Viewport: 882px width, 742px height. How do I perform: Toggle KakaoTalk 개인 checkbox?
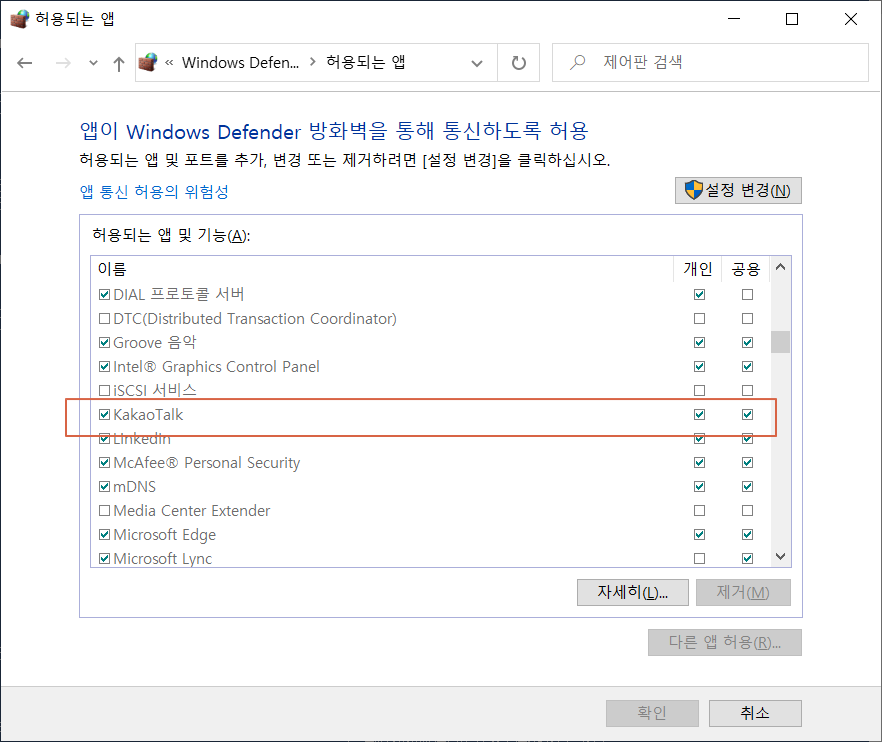[x=699, y=415]
